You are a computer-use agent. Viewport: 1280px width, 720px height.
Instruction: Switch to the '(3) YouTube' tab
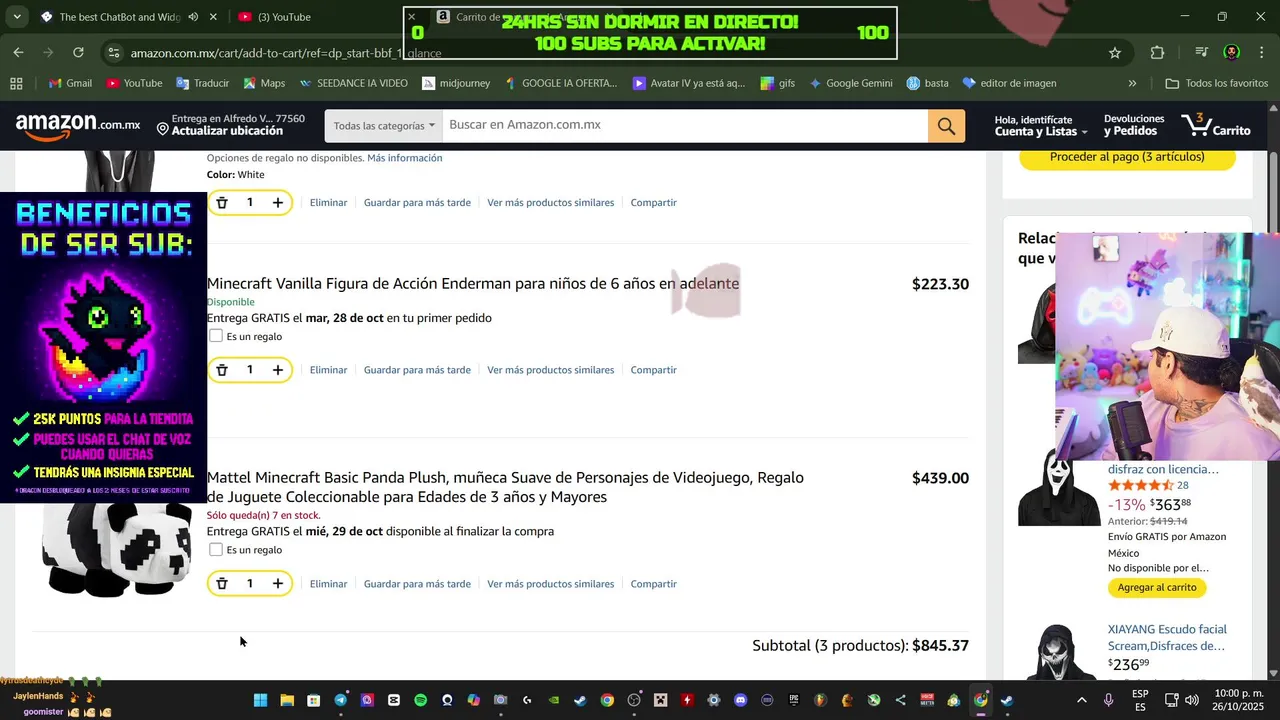(284, 17)
